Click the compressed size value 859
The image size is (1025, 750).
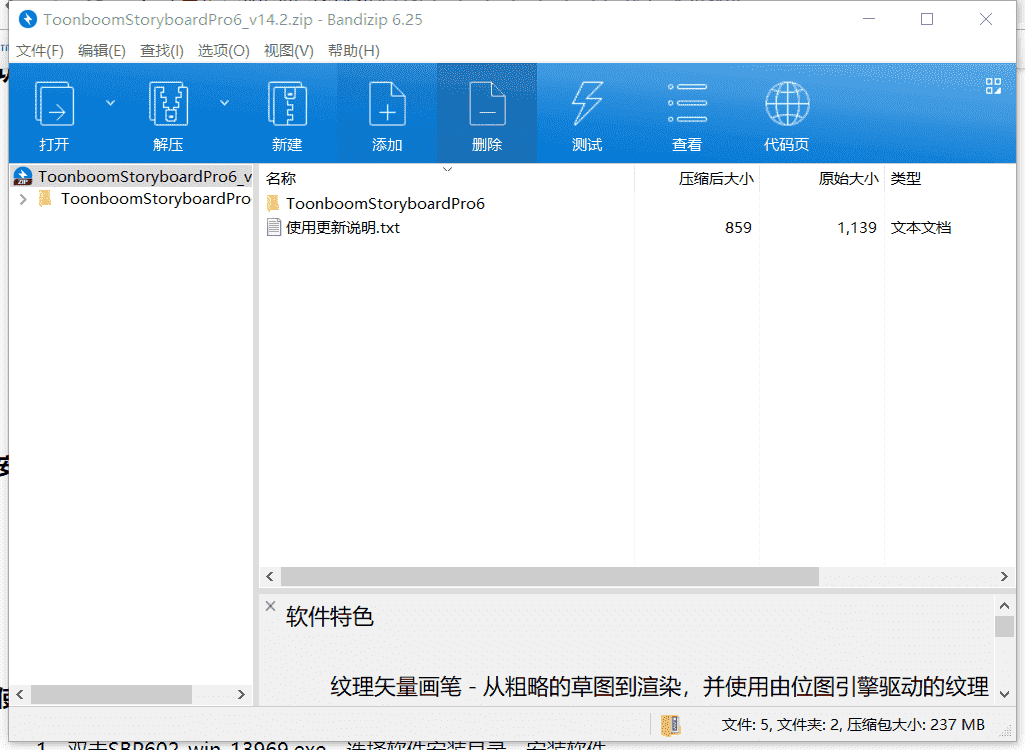point(738,228)
